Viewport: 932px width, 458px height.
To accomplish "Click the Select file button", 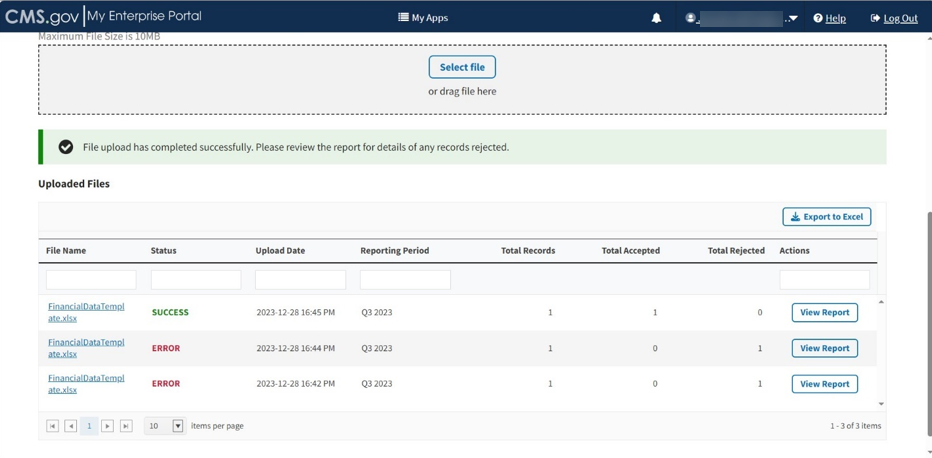I will [462, 67].
